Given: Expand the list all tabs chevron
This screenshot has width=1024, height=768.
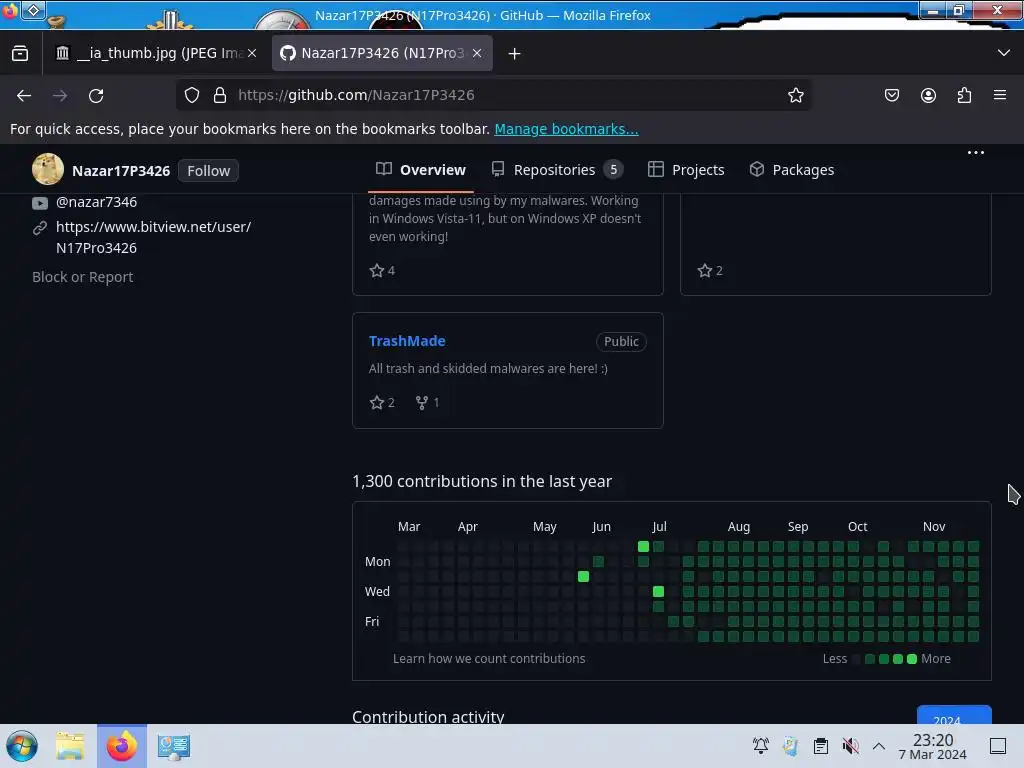Looking at the screenshot, I should coord(1004,53).
